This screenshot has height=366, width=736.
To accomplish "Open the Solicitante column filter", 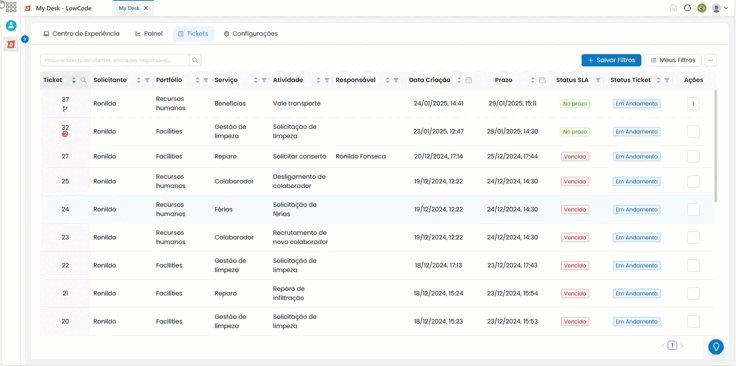I will click(x=147, y=80).
